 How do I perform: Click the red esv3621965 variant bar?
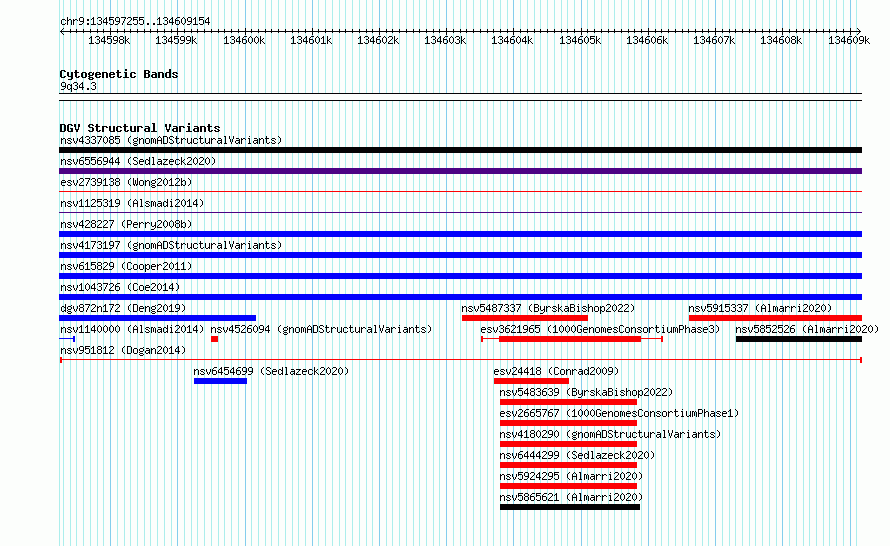coord(570,339)
